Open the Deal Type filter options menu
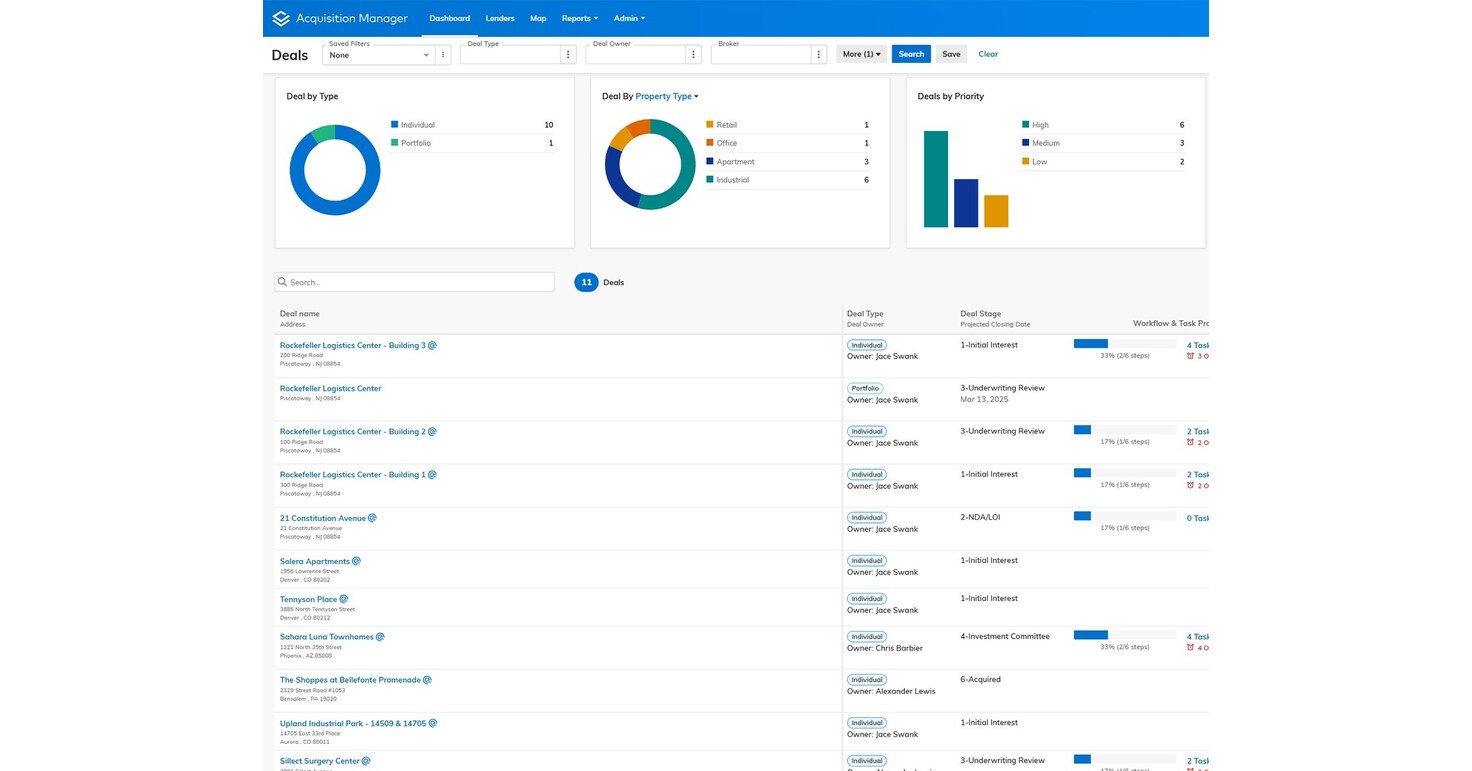Image resolution: width=1472 pixels, height=771 pixels. click(568, 55)
